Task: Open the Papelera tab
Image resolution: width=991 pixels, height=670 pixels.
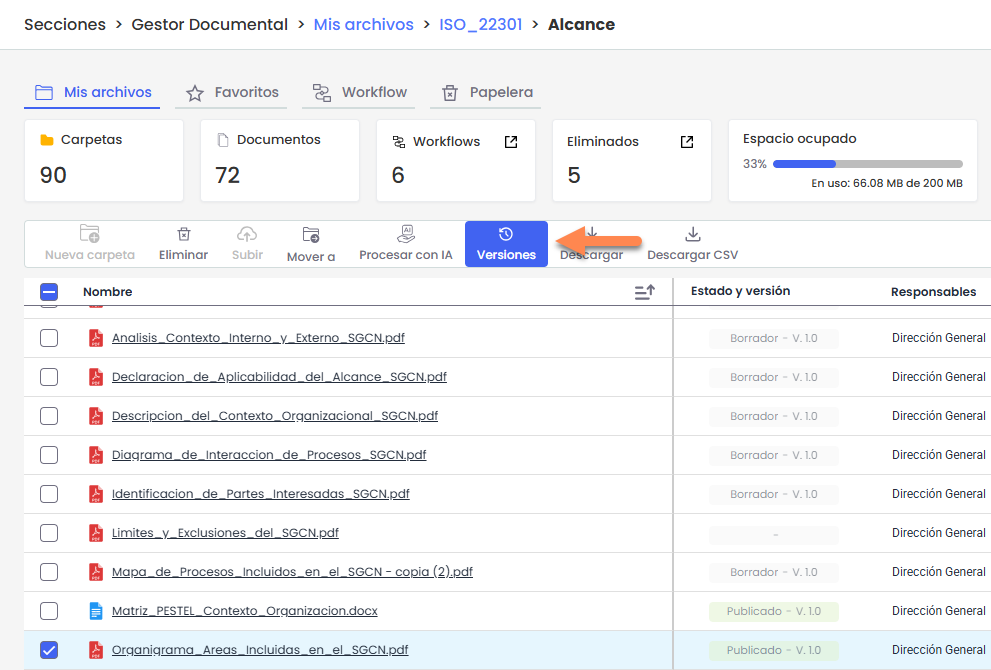Action: coord(487,92)
